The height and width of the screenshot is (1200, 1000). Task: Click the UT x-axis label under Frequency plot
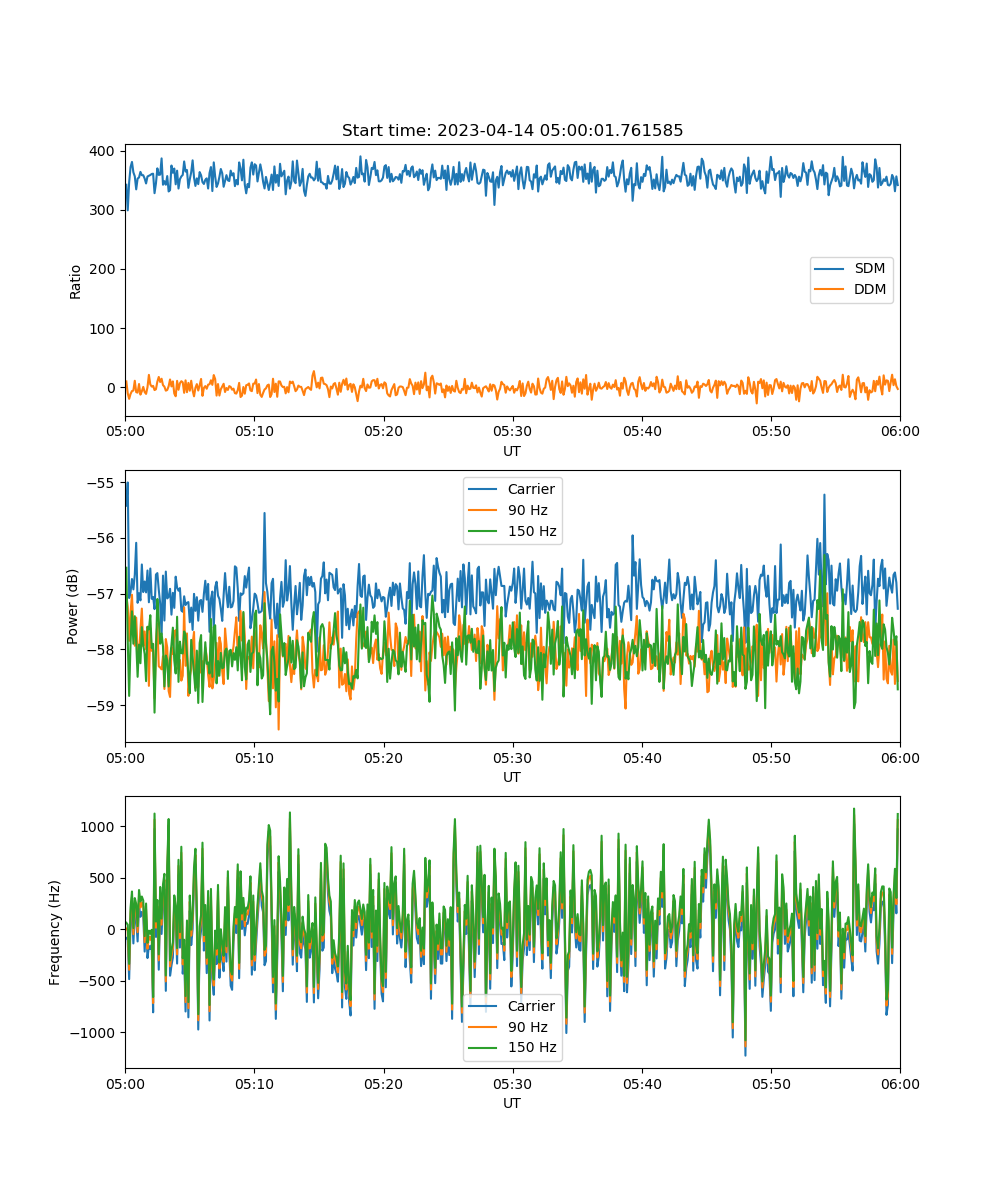(512, 1103)
